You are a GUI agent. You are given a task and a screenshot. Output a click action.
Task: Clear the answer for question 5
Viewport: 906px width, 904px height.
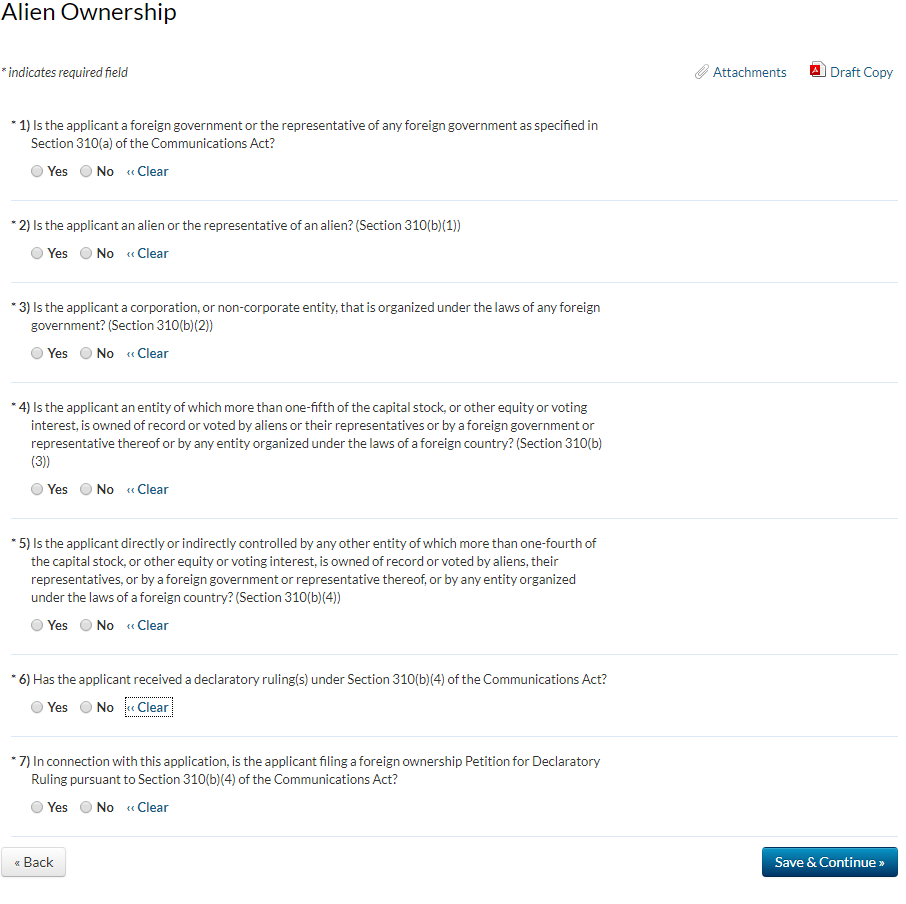point(148,625)
